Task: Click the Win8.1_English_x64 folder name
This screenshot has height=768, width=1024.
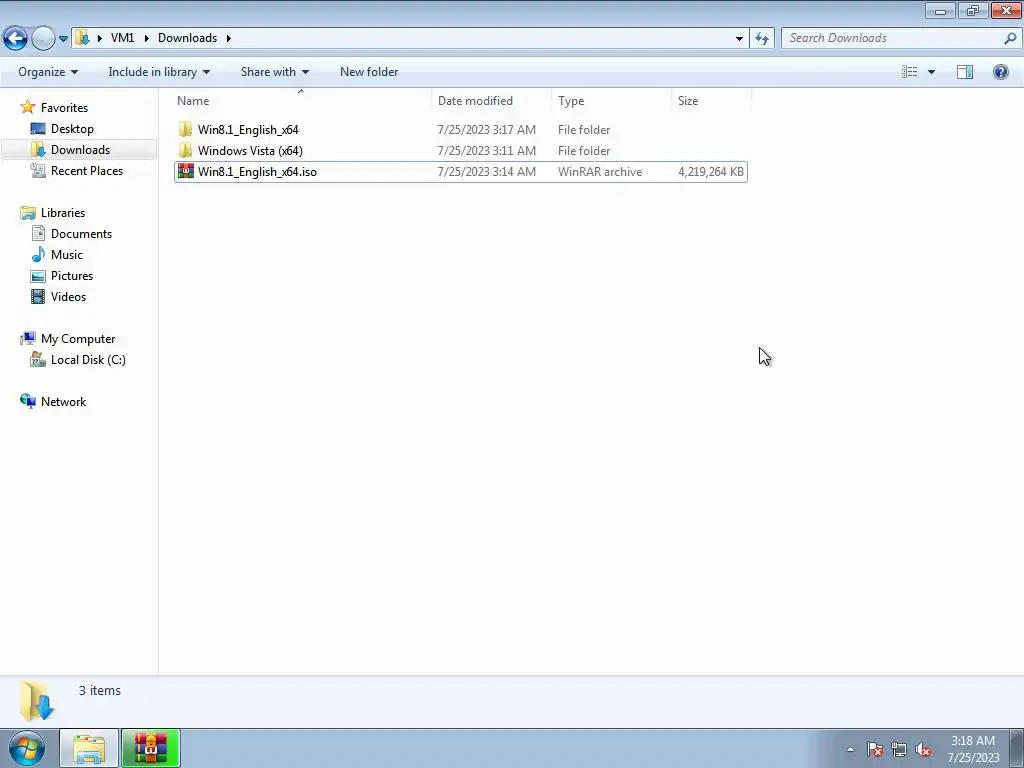Action: [248, 129]
